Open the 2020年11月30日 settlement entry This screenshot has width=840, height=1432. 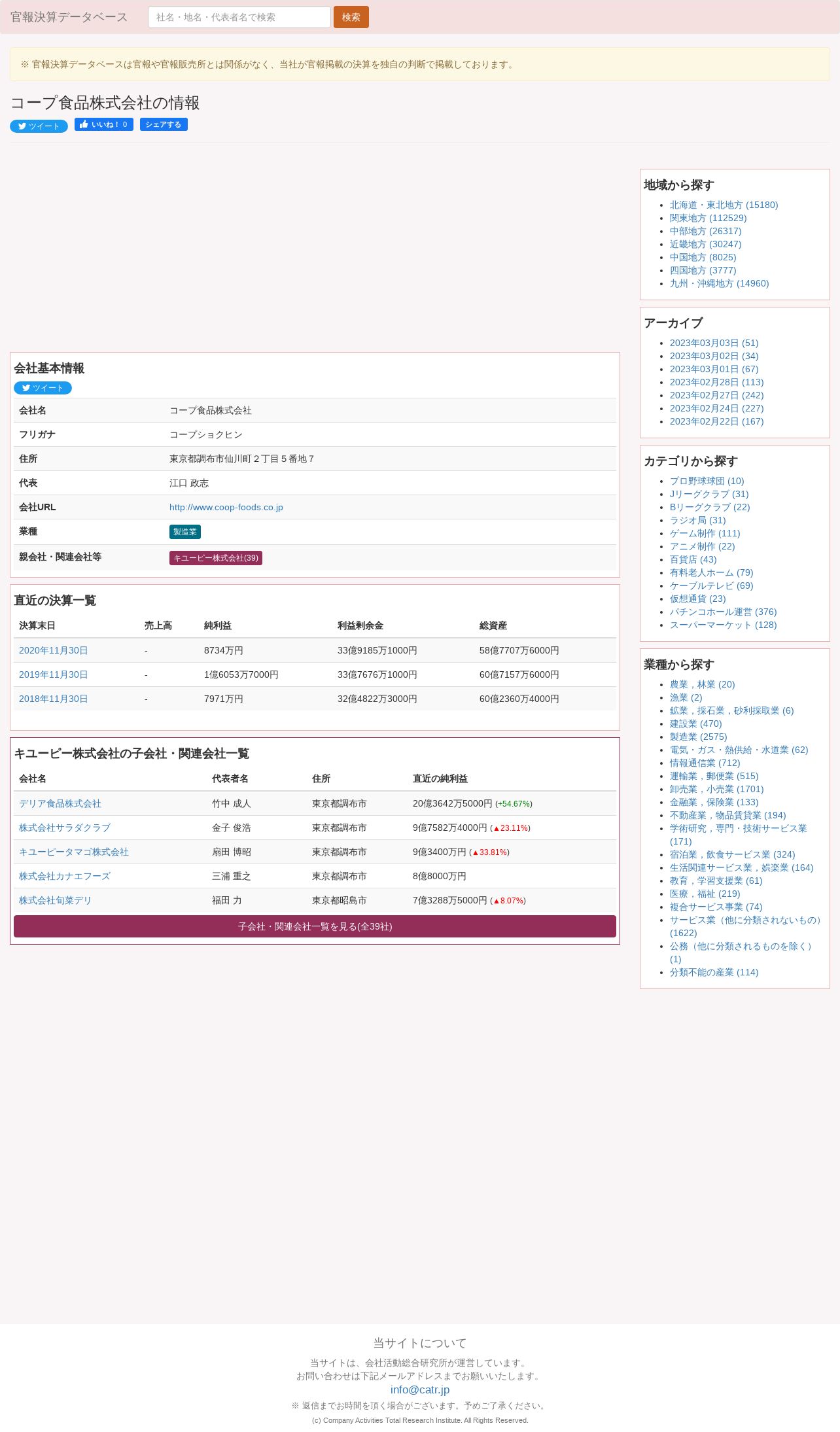[x=54, y=650]
